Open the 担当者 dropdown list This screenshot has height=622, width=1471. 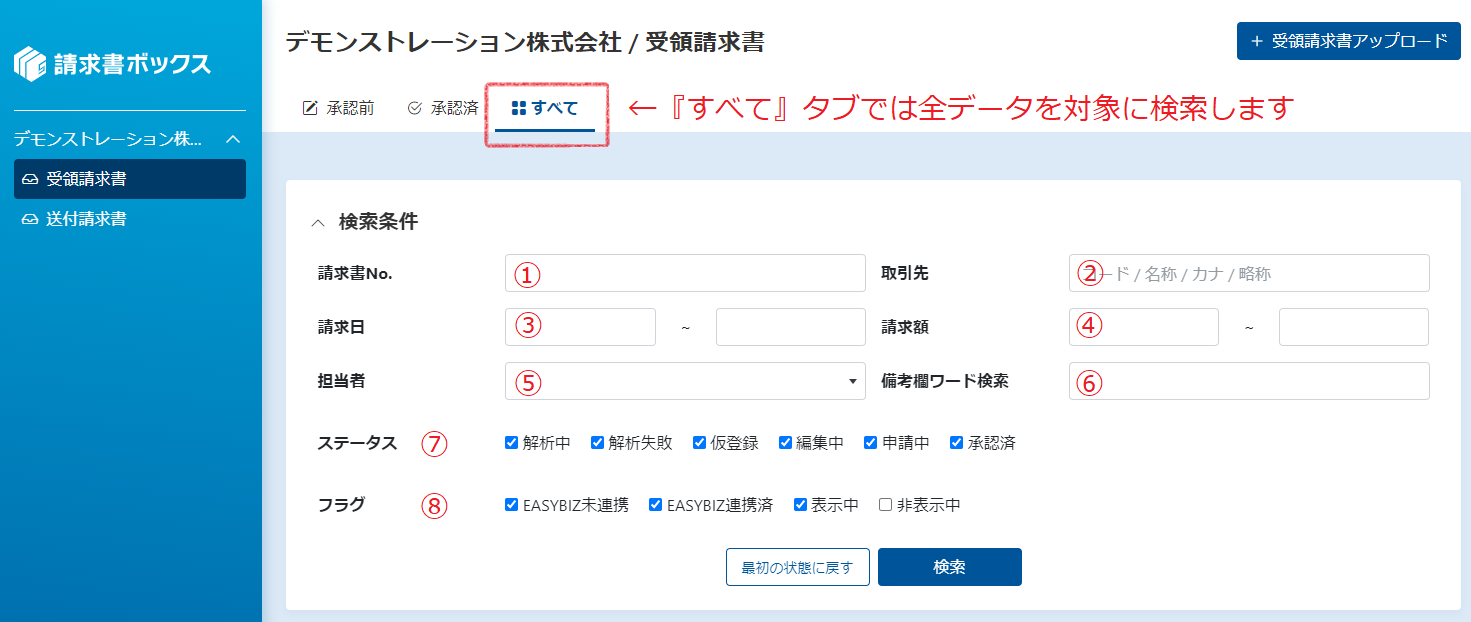pyautogui.click(x=685, y=381)
